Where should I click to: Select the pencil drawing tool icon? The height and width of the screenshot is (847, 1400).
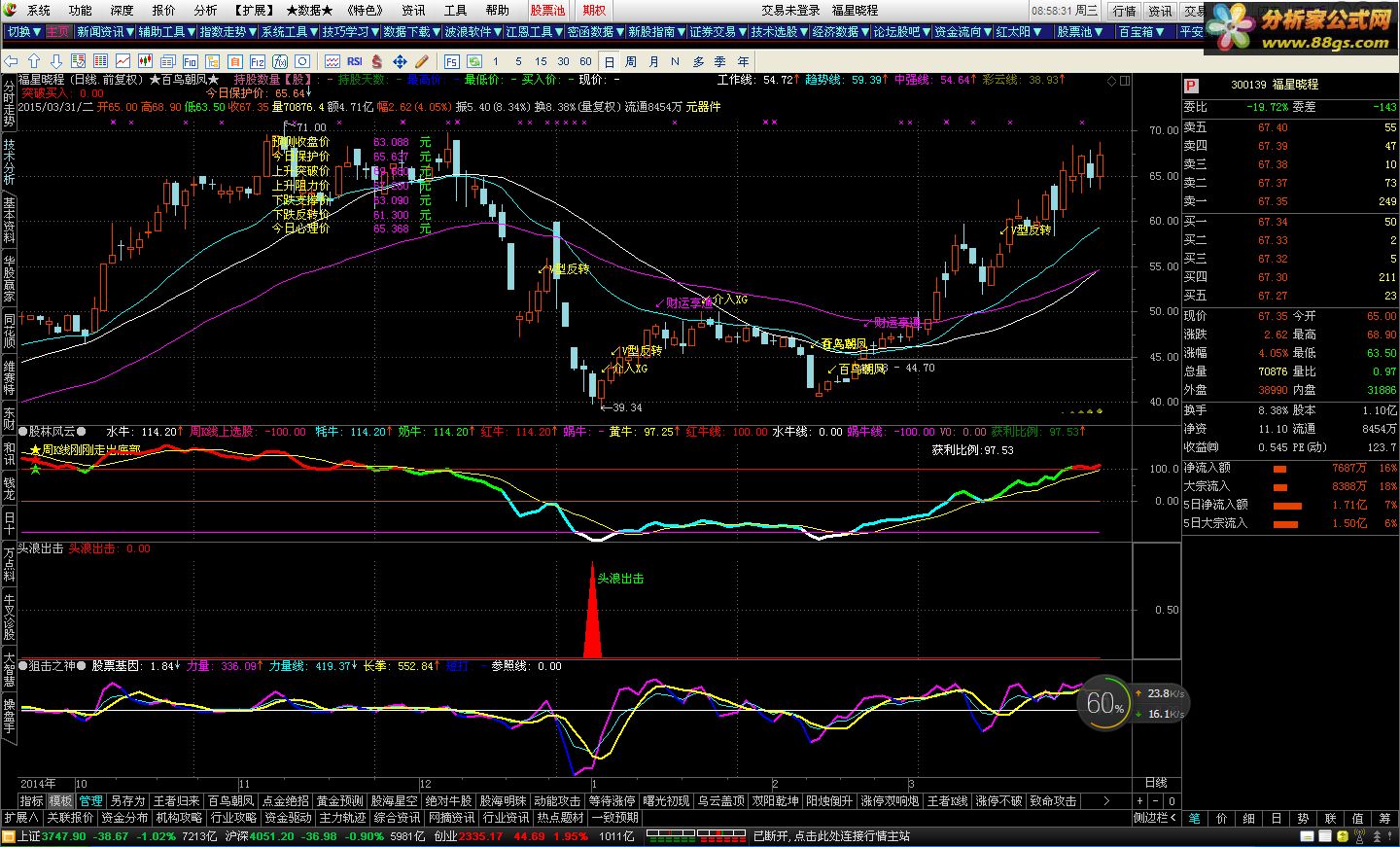pyautogui.click(x=421, y=61)
